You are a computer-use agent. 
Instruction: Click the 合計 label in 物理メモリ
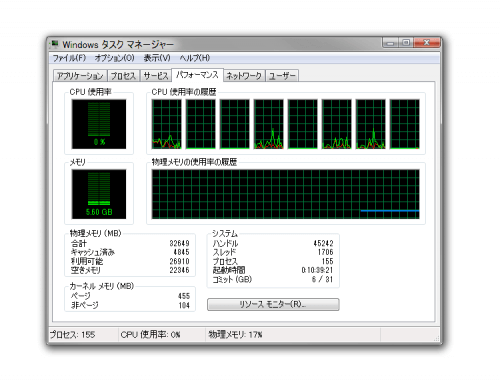tap(79, 243)
